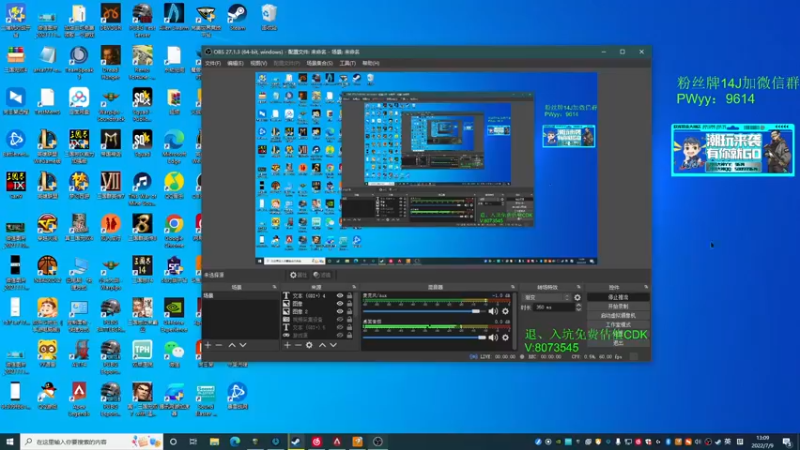The height and width of the screenshot is (450, 800).
Task: Click the 停止推流 button
Action: point(618,297)
